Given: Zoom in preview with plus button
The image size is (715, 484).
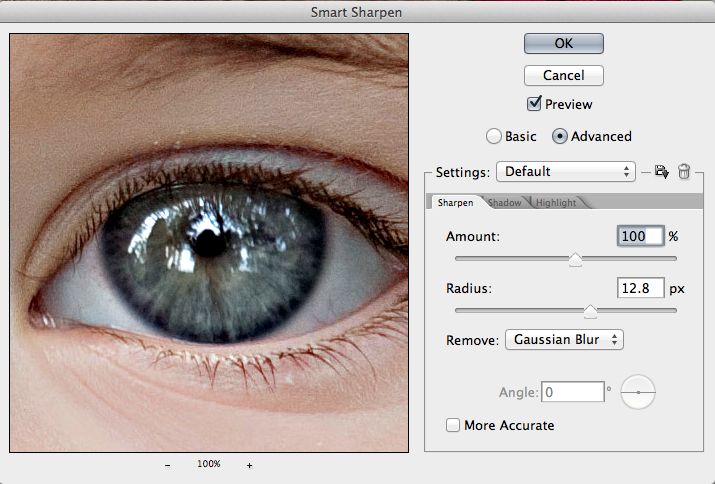Looking at the screenshot, I should point(249,465).
